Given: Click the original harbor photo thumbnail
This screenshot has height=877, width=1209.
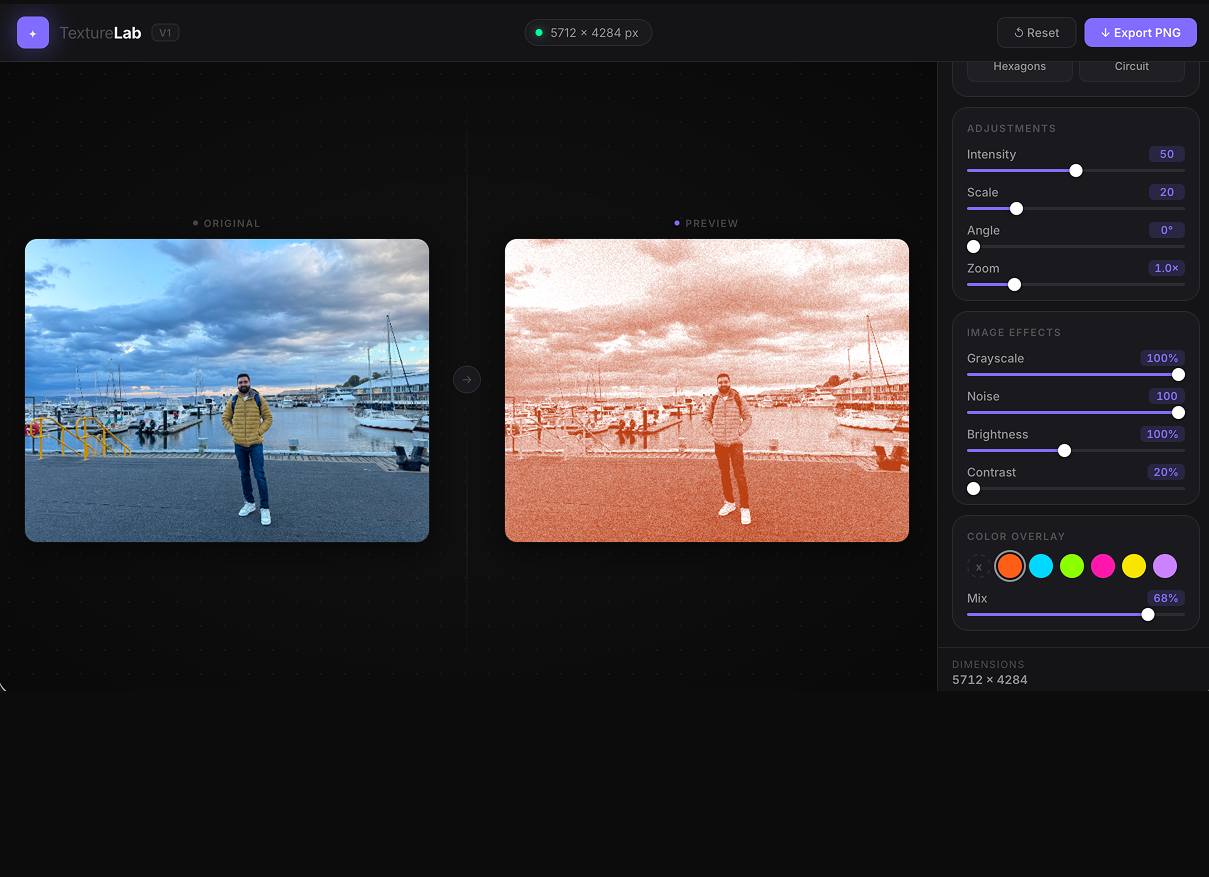Looking at the screenshot, I should click(x=227, y=390).
